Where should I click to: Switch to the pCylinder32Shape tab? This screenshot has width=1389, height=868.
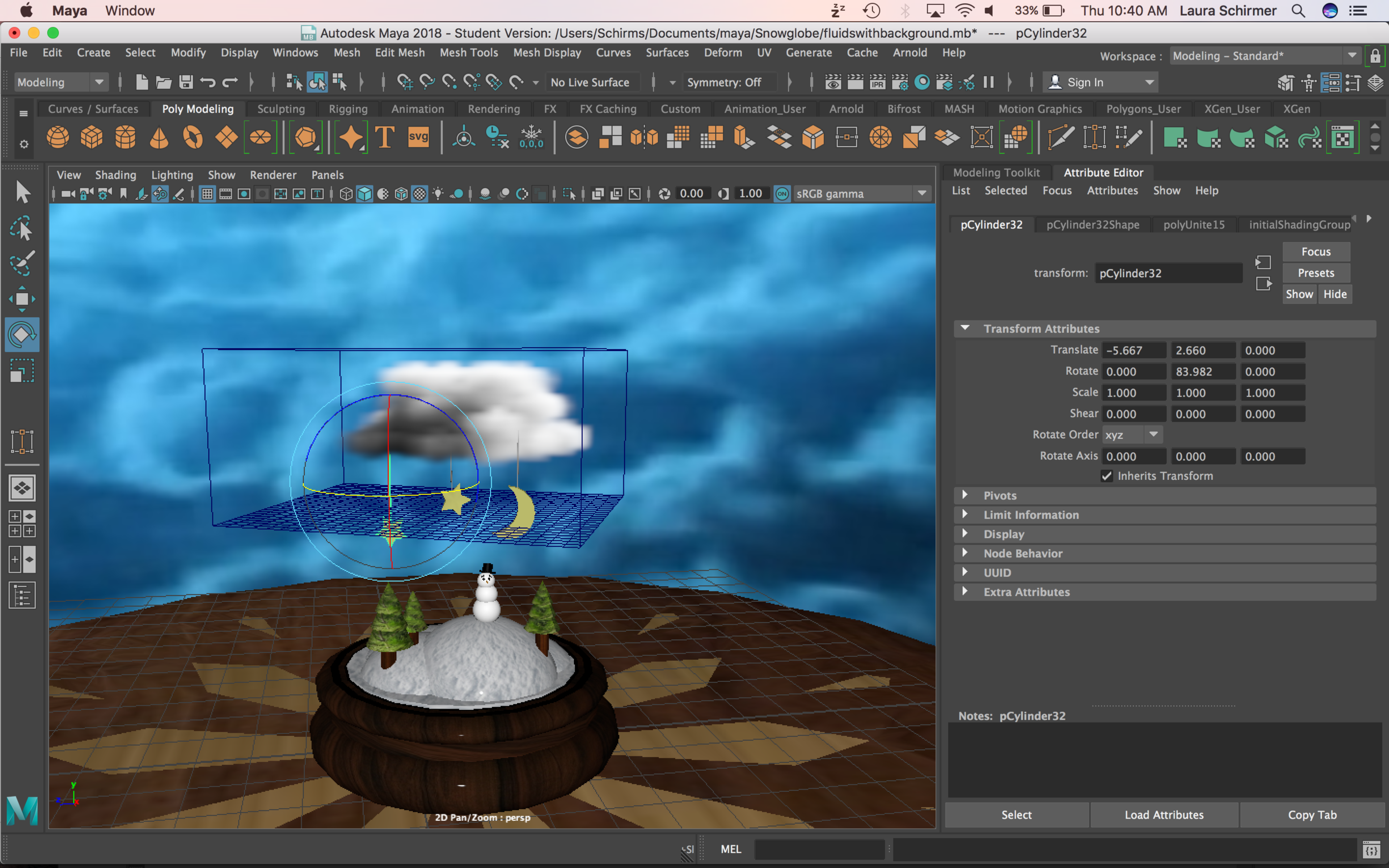coord(1092,224)
